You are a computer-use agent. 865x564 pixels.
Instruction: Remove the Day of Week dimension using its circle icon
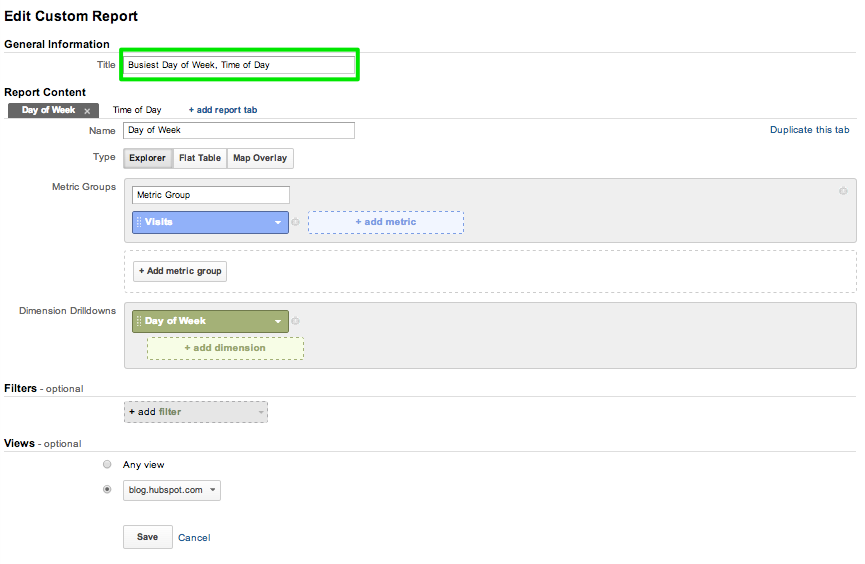(x=296, y=321)
